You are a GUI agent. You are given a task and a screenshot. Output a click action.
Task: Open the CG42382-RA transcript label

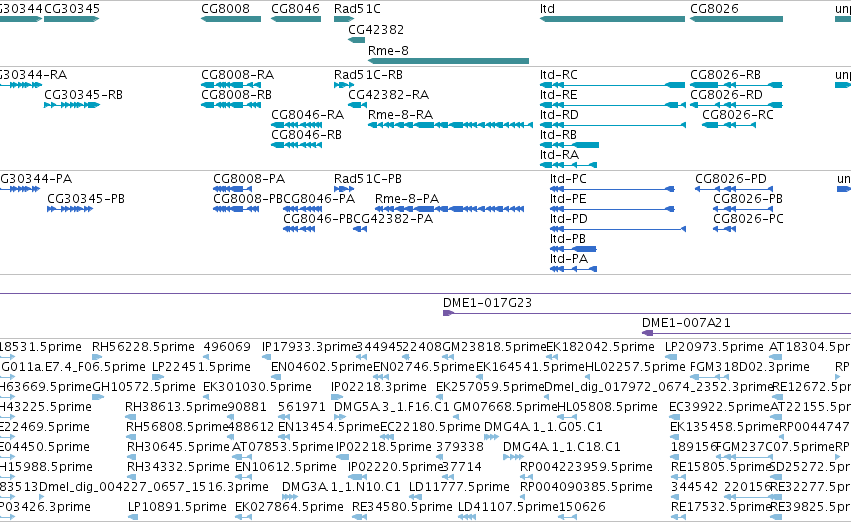389,94
